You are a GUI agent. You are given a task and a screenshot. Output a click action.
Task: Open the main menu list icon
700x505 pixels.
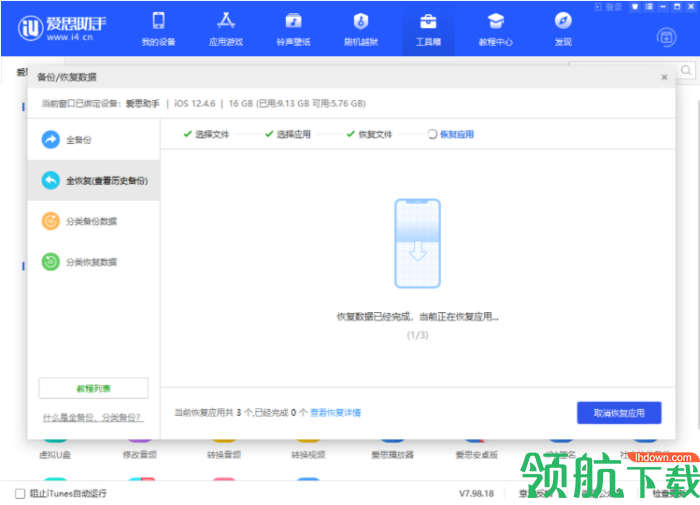(x=649, y=7)
